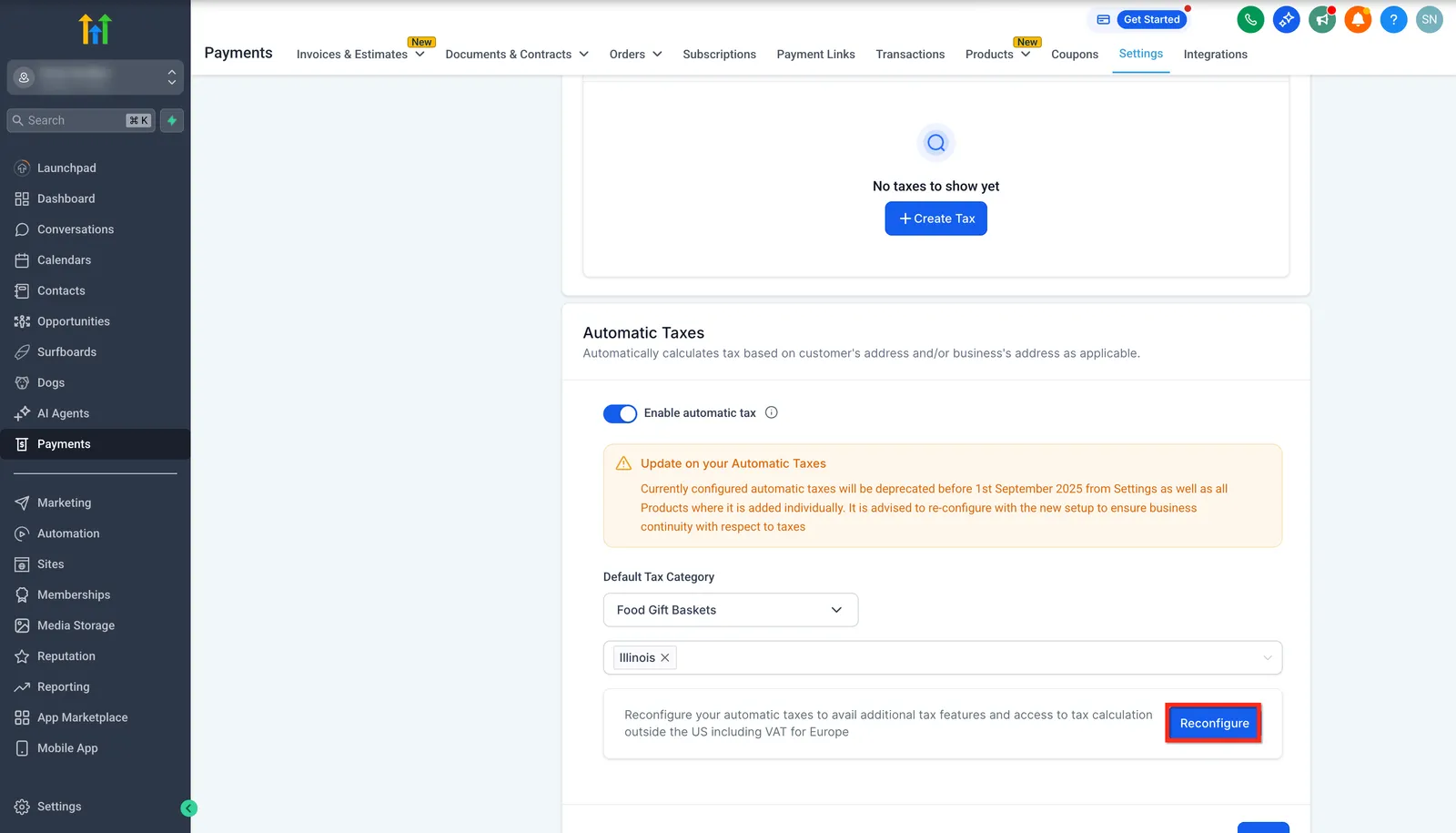Collapse the sidebar with green arrow

coord(188,808)
